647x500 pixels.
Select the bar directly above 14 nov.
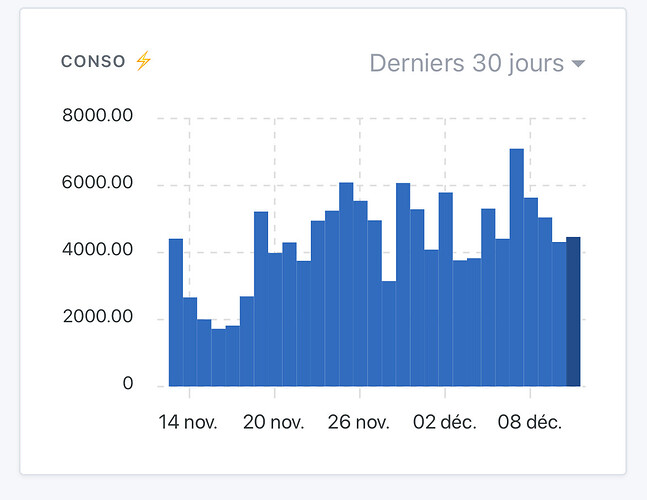190,341
